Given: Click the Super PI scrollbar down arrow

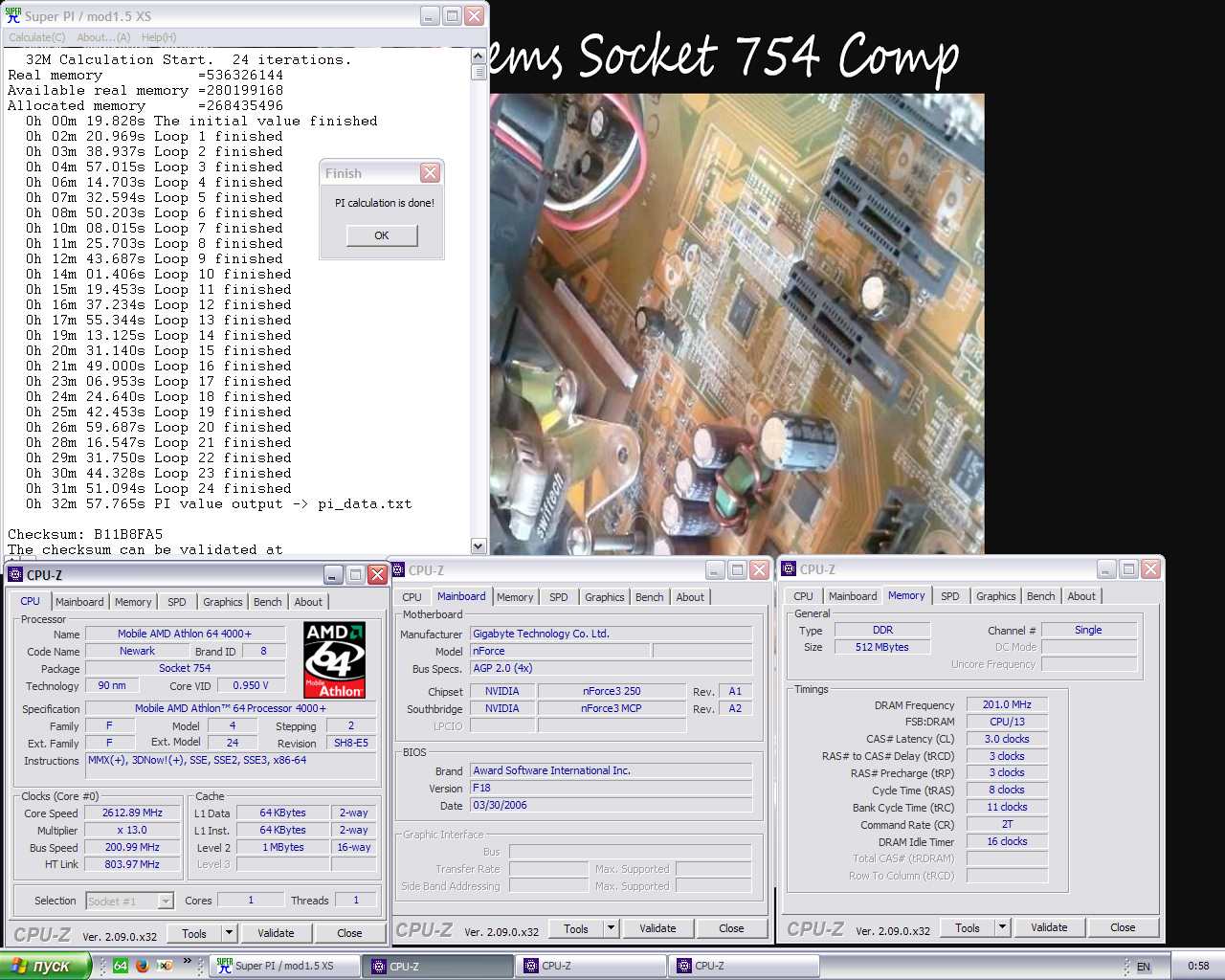Looking at the screenshot, I should click(479, 546).
